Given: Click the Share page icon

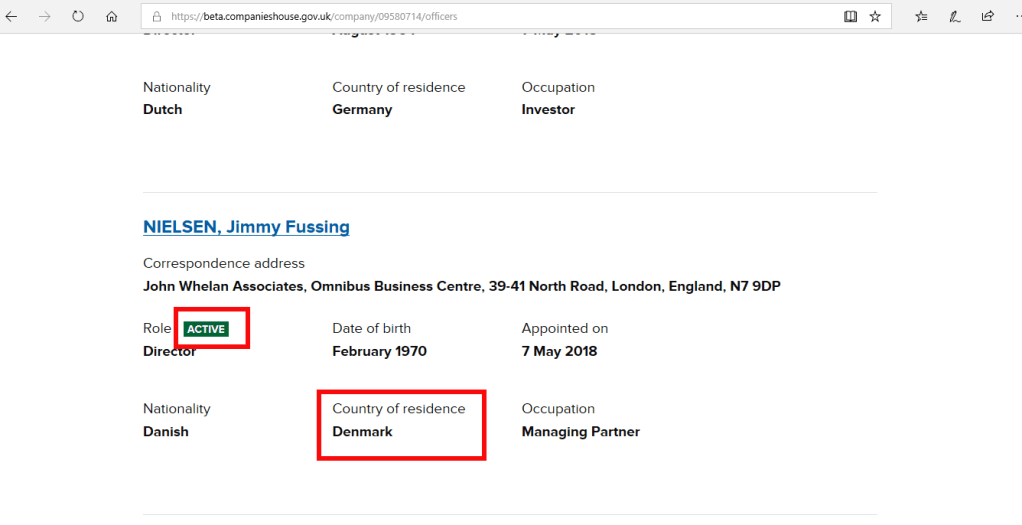Looking at the screenshot, I should pyautogui.click(x=987, y=16).
